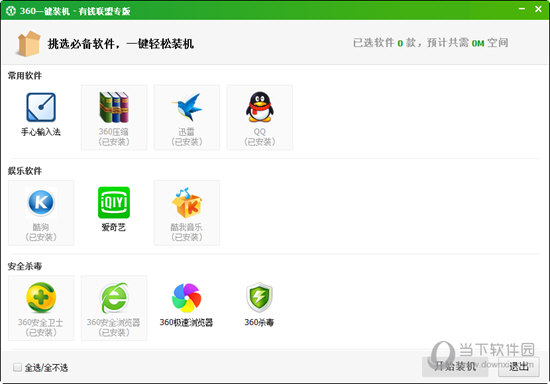
Task: Click the 迅雷 hummingbird icon
Action: point(187,107)
